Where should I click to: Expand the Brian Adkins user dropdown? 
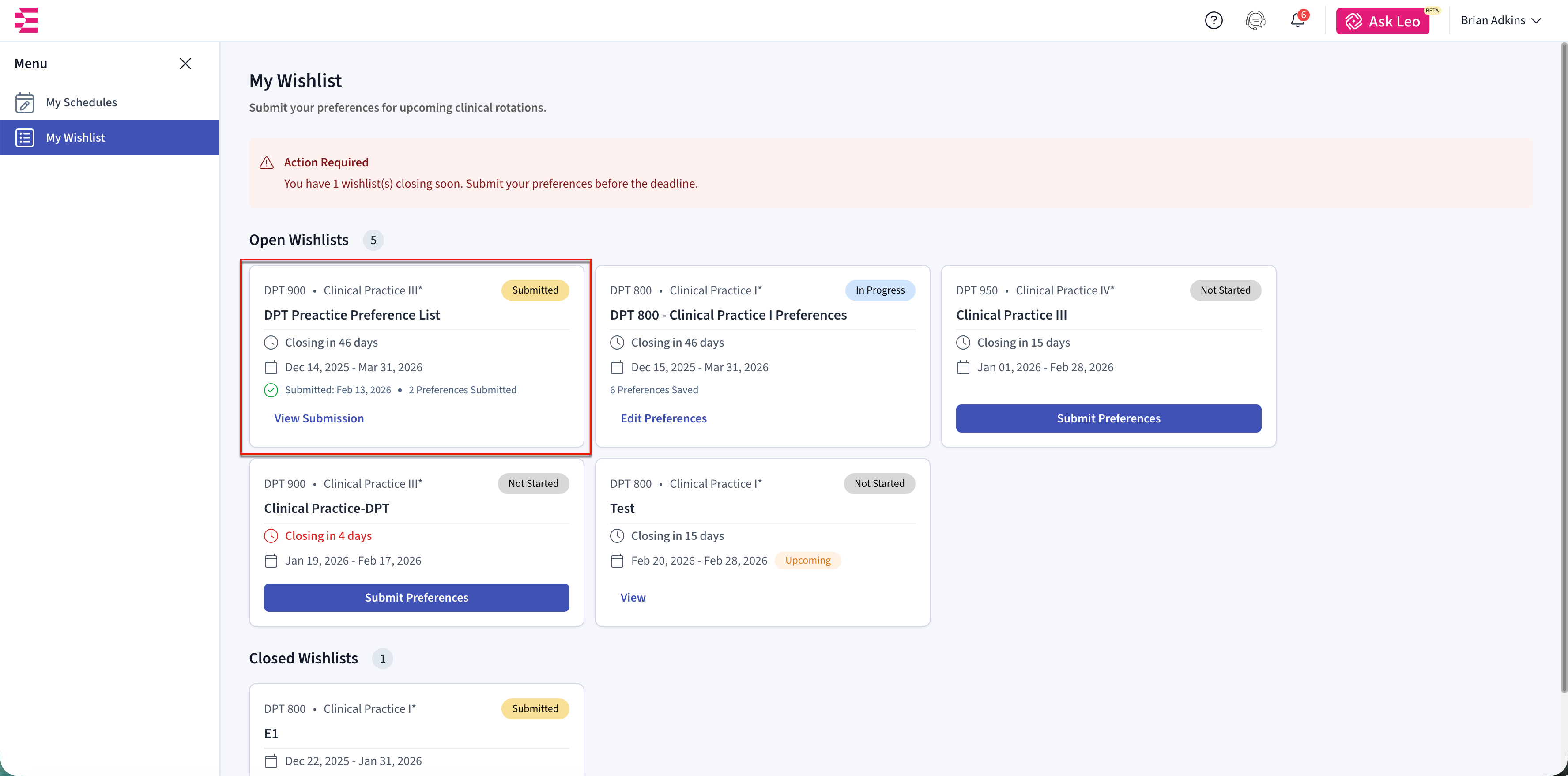coord(1500,21)
